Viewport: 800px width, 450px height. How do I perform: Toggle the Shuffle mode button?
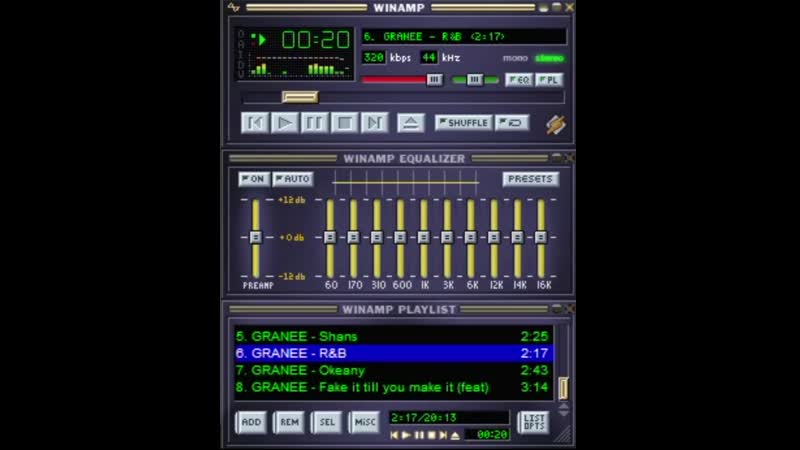[x=463, y=123]
